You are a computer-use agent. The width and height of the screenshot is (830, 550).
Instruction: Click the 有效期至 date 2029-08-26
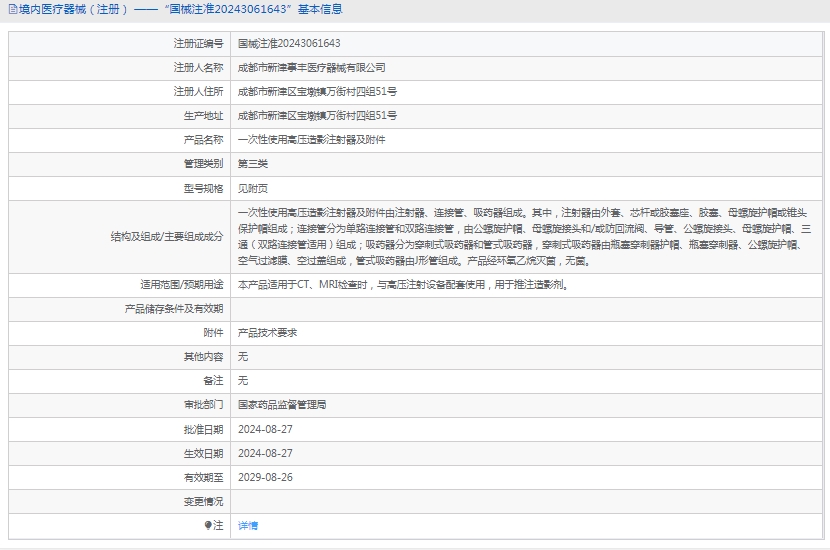coord(265,477)
